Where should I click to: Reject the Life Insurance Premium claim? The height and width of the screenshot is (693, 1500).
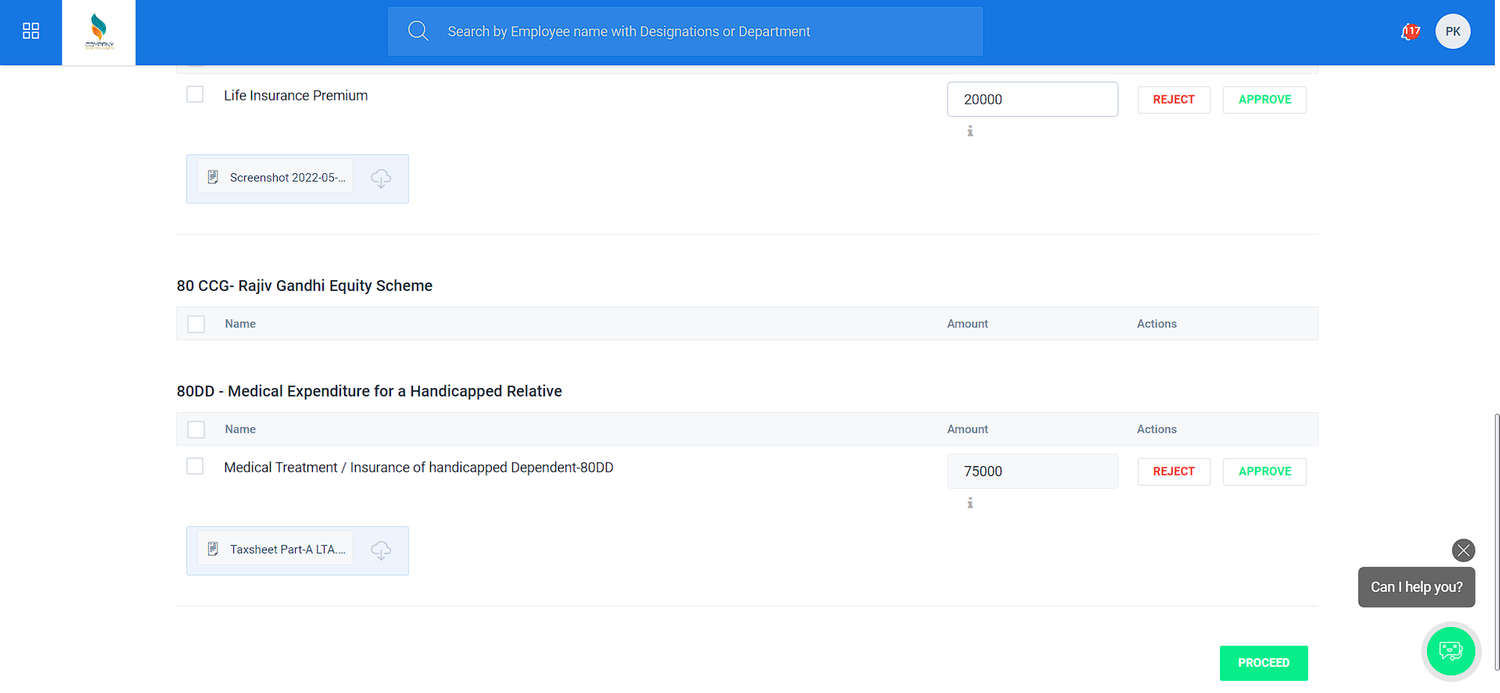(x=1174, y=99)
